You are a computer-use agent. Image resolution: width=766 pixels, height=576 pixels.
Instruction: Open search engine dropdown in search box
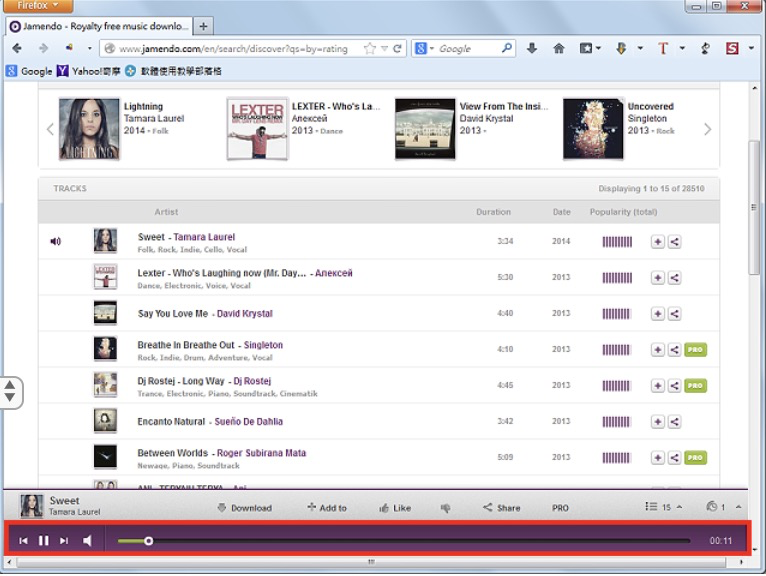[x=424, y=48]
